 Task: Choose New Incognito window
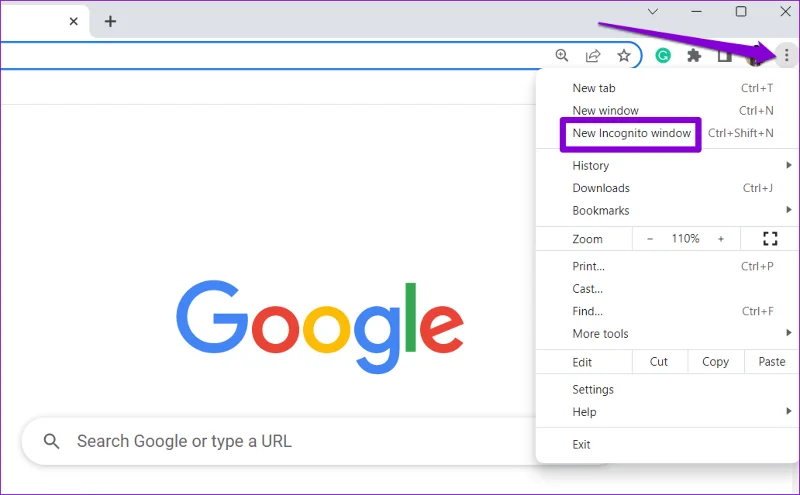667,133
